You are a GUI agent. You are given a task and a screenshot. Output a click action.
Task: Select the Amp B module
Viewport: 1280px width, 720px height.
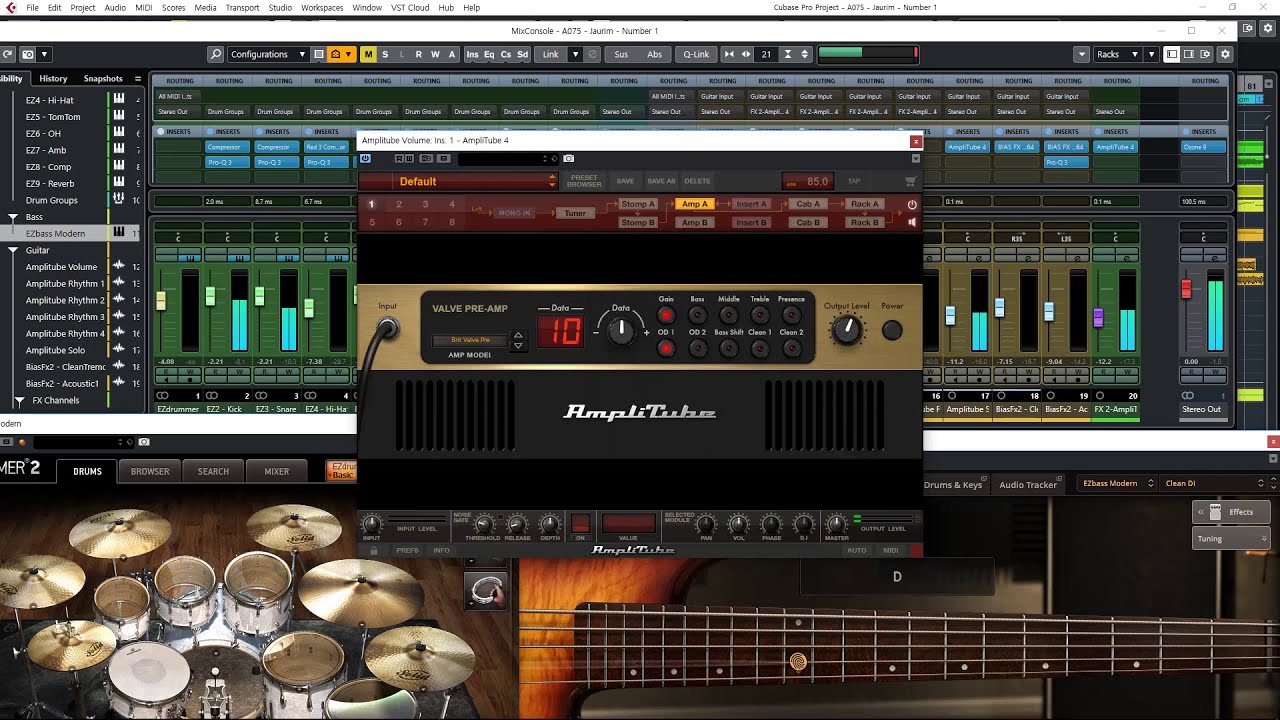point(694,222)
